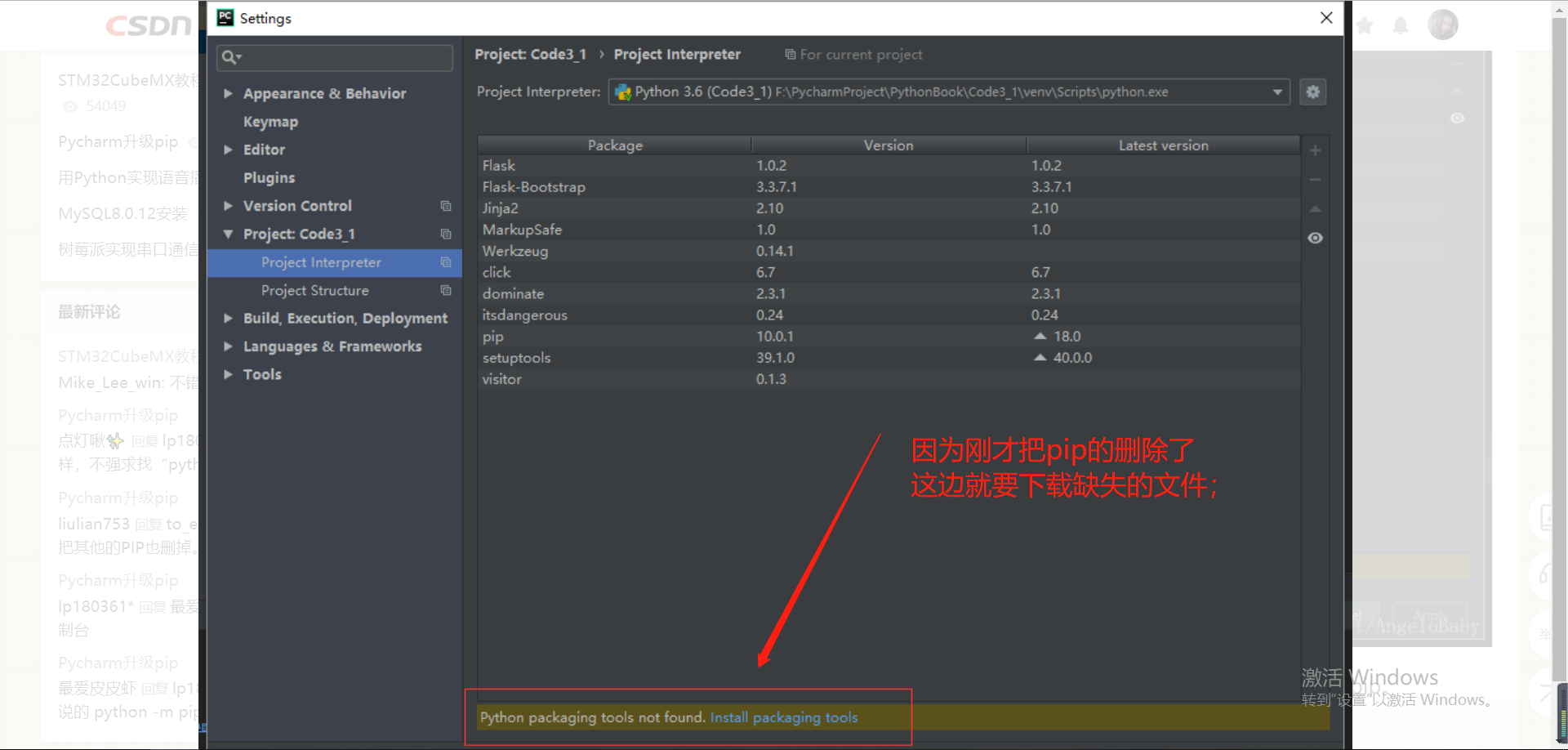Select the Flask-Bootstrap package row

coord(889,187)
